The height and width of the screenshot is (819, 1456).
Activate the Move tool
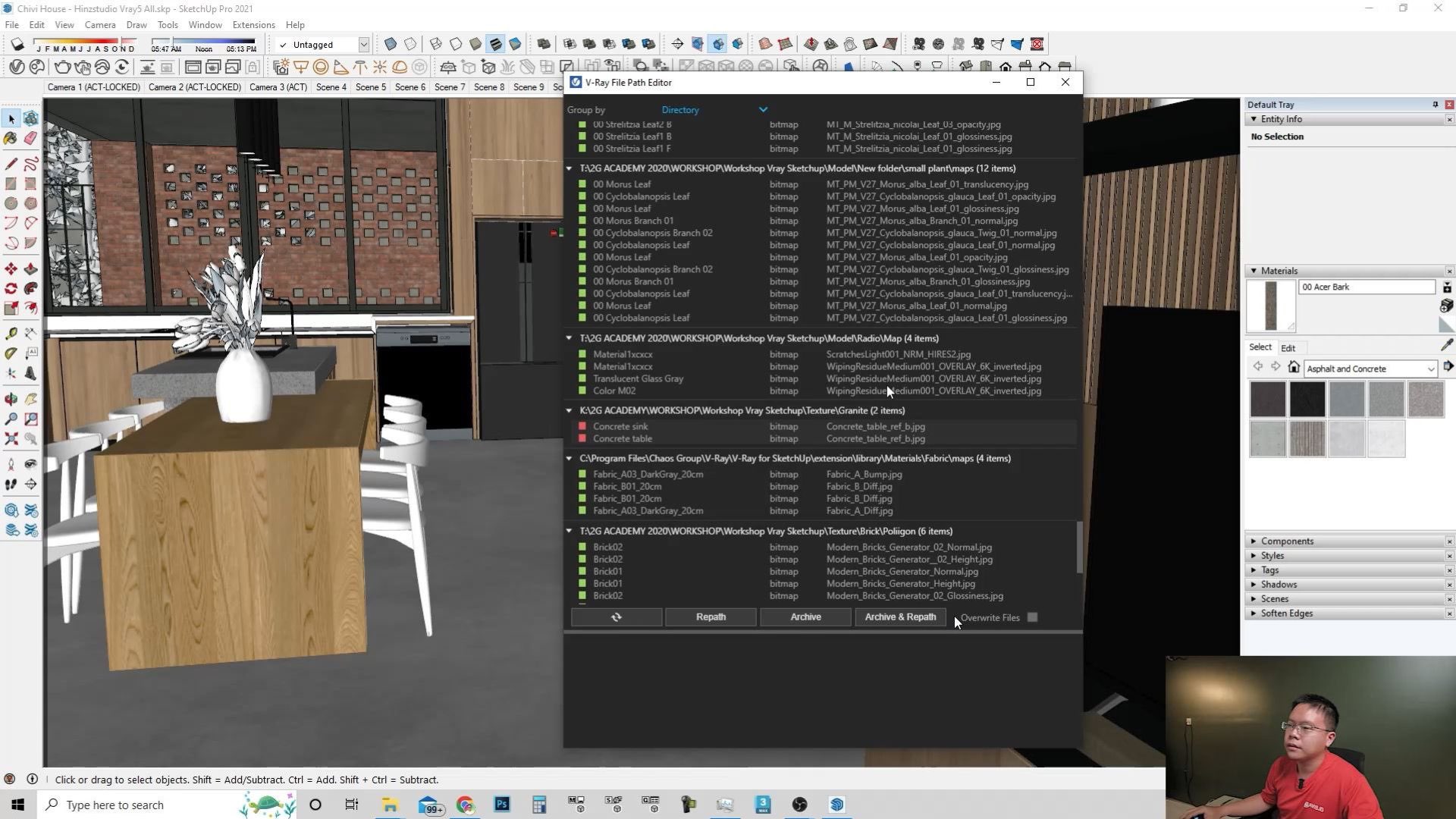tap(11, 269)
